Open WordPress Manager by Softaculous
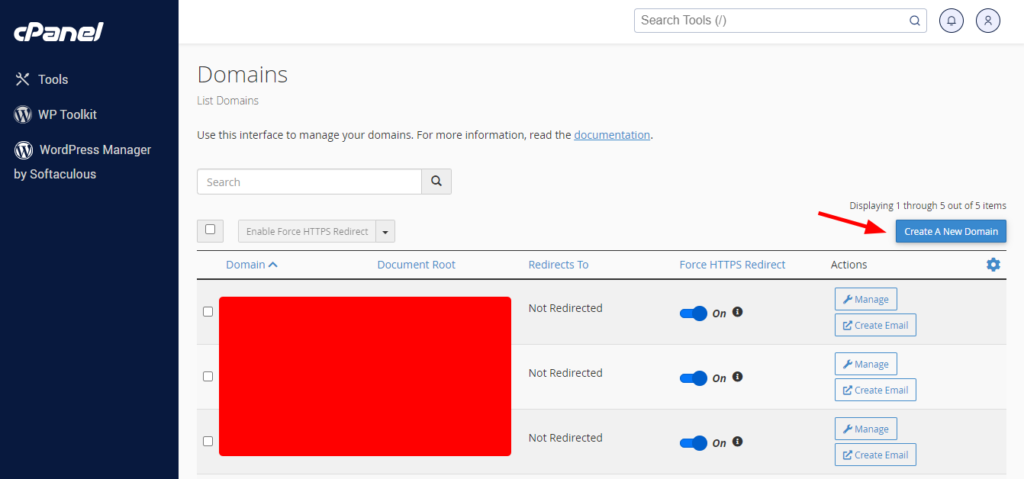 [82, 162]
